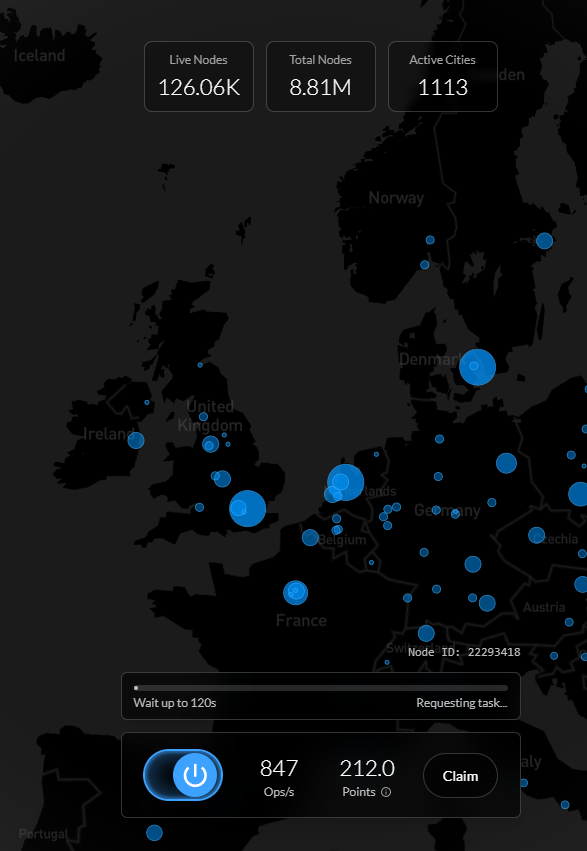Screen dimensions: 587x851
Task: Select the Total Nodes stat card
Action: pos(321,77)
